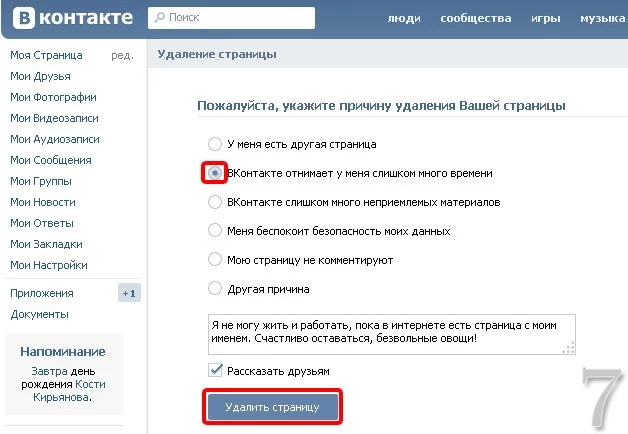Click into the deletion reason text area
628x434 pixels.
click(x=392, y=335)
